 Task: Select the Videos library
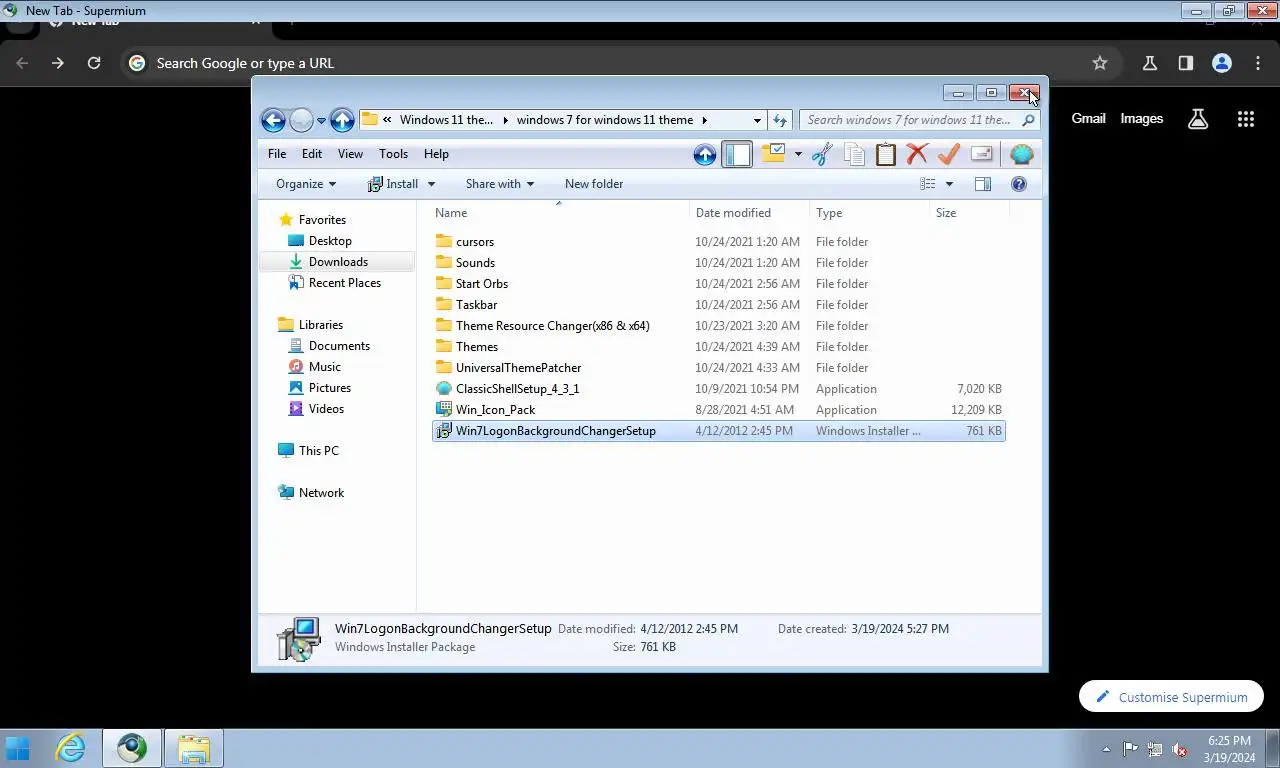[x=326, y=409]
